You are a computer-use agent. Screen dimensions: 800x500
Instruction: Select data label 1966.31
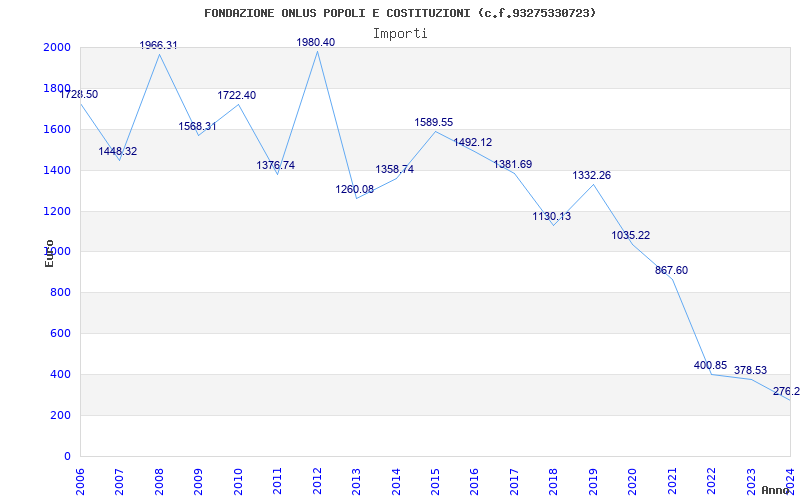click(159, 45)
